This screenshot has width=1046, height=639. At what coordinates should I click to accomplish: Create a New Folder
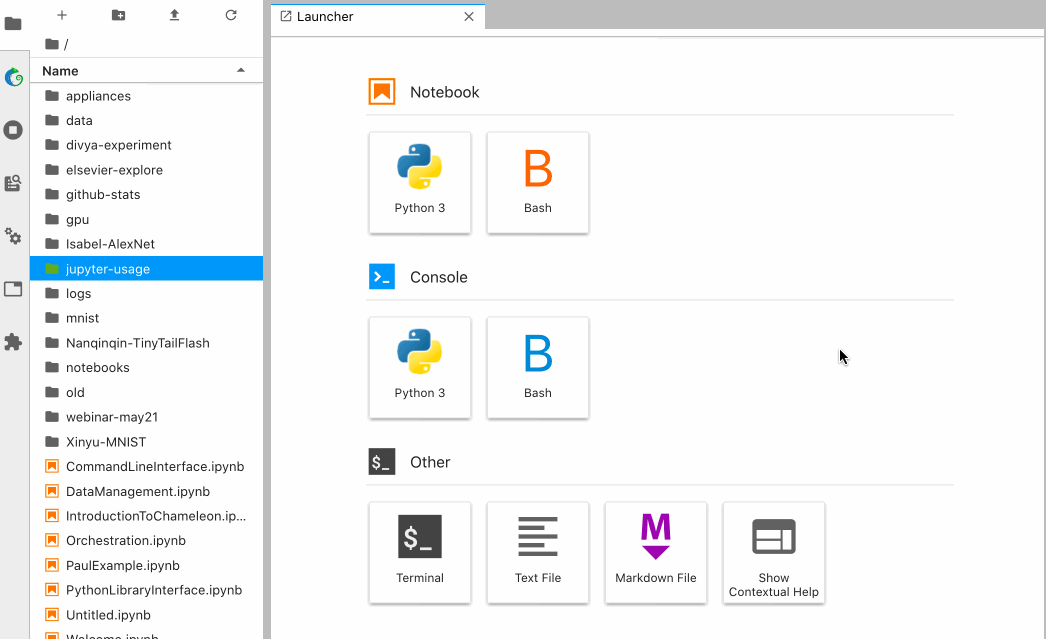click(118, 15)
